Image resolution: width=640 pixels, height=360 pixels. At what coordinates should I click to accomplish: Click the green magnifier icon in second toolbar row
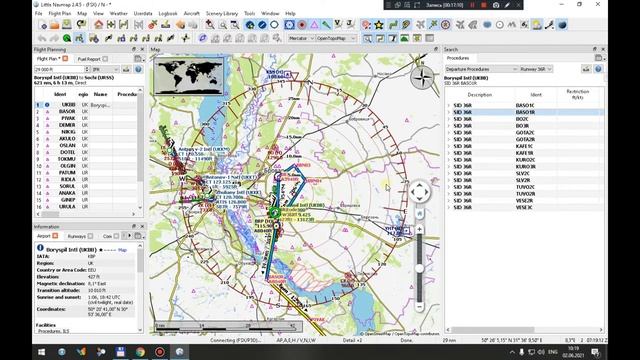[x=67, y=38]
